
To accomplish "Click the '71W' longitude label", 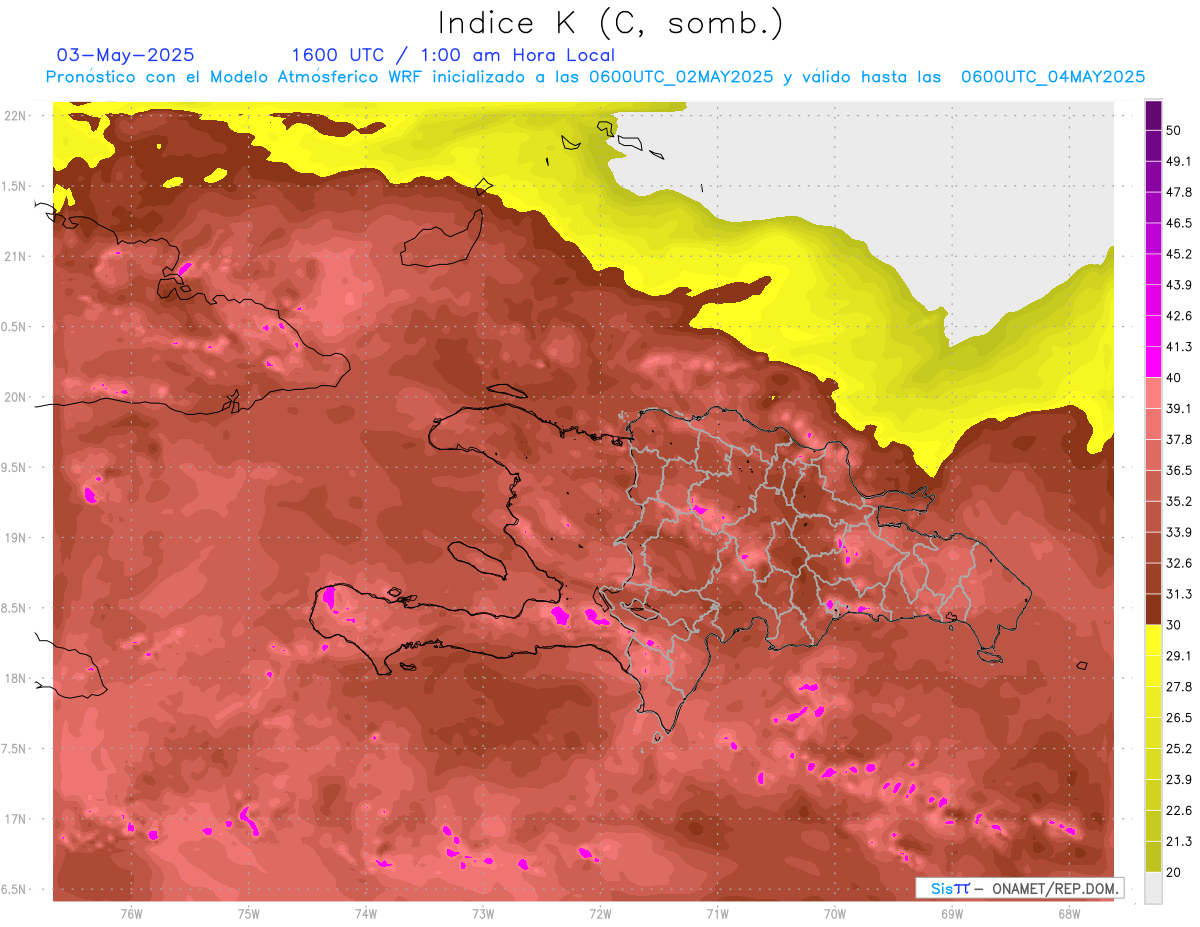I will click(717, 913).
